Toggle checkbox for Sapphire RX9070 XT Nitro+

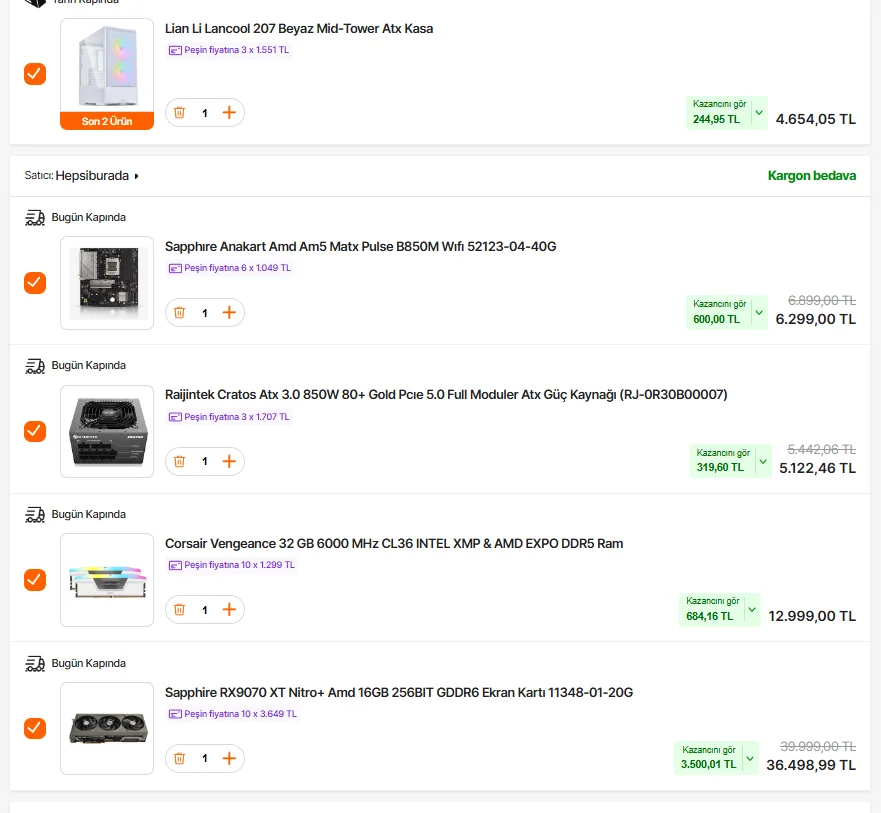coord(35,728)
